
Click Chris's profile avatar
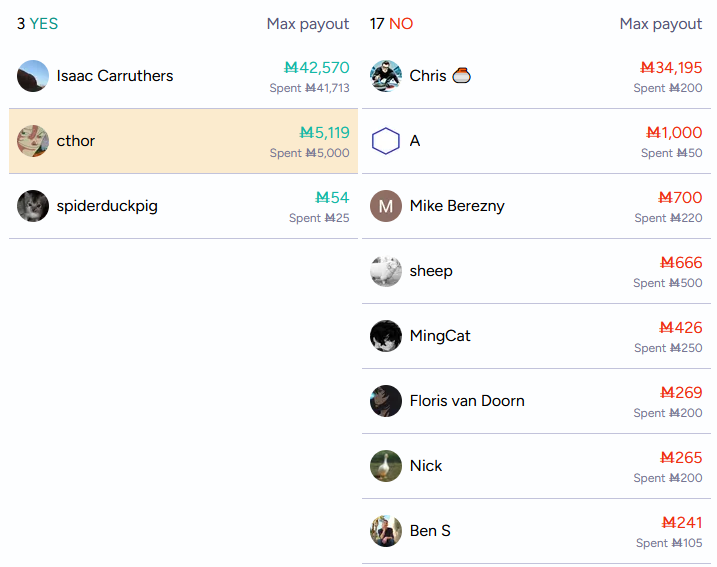(x=386, y=76)
